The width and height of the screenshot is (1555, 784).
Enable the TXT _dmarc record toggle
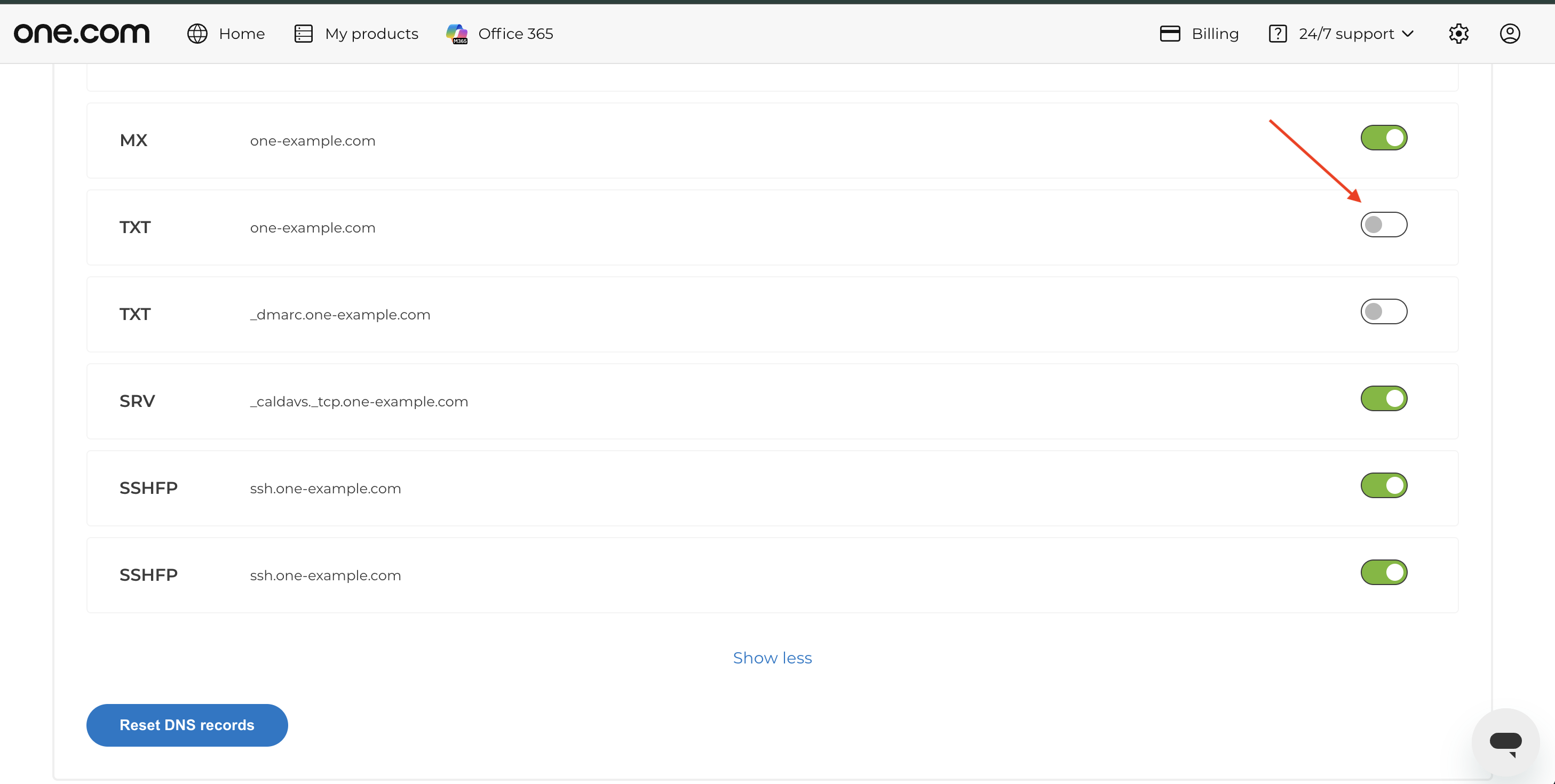tap(1384, 311)
